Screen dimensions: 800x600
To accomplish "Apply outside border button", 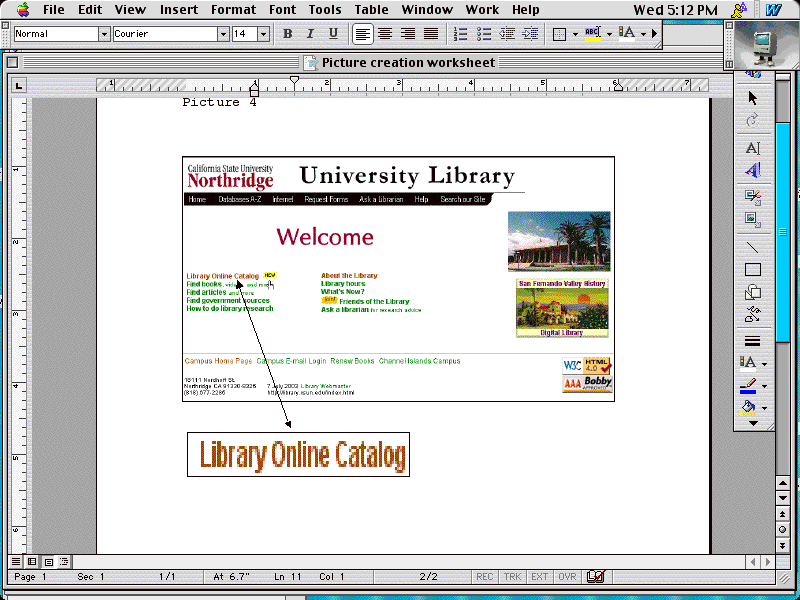I will tap(560, 34).
